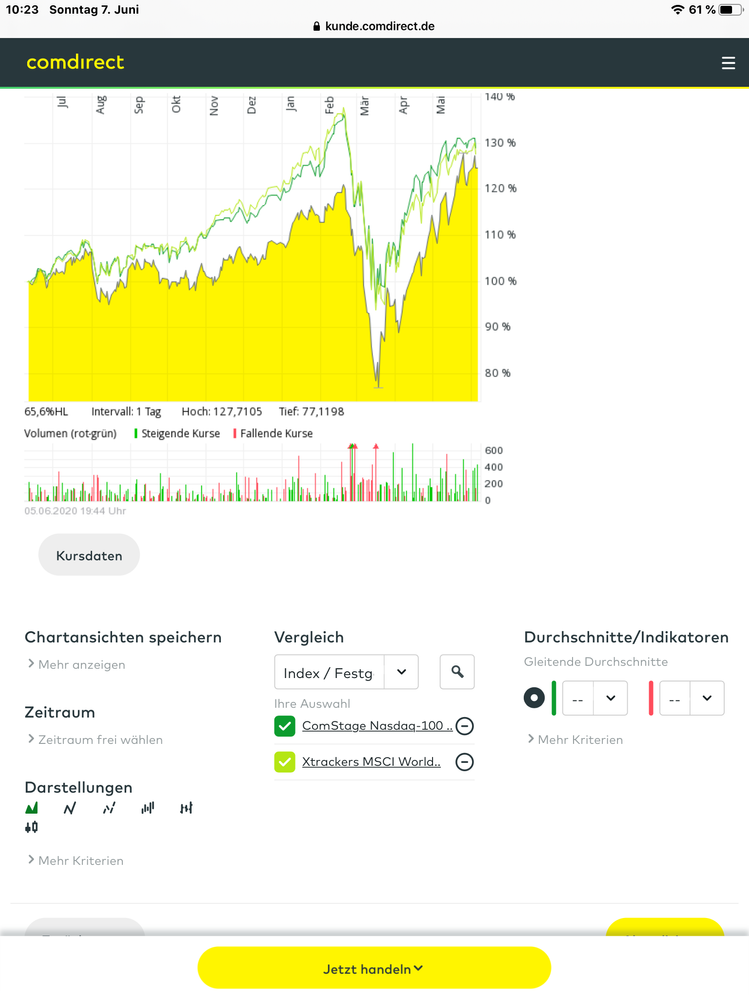Select the moving average radio button

[535, 698]
